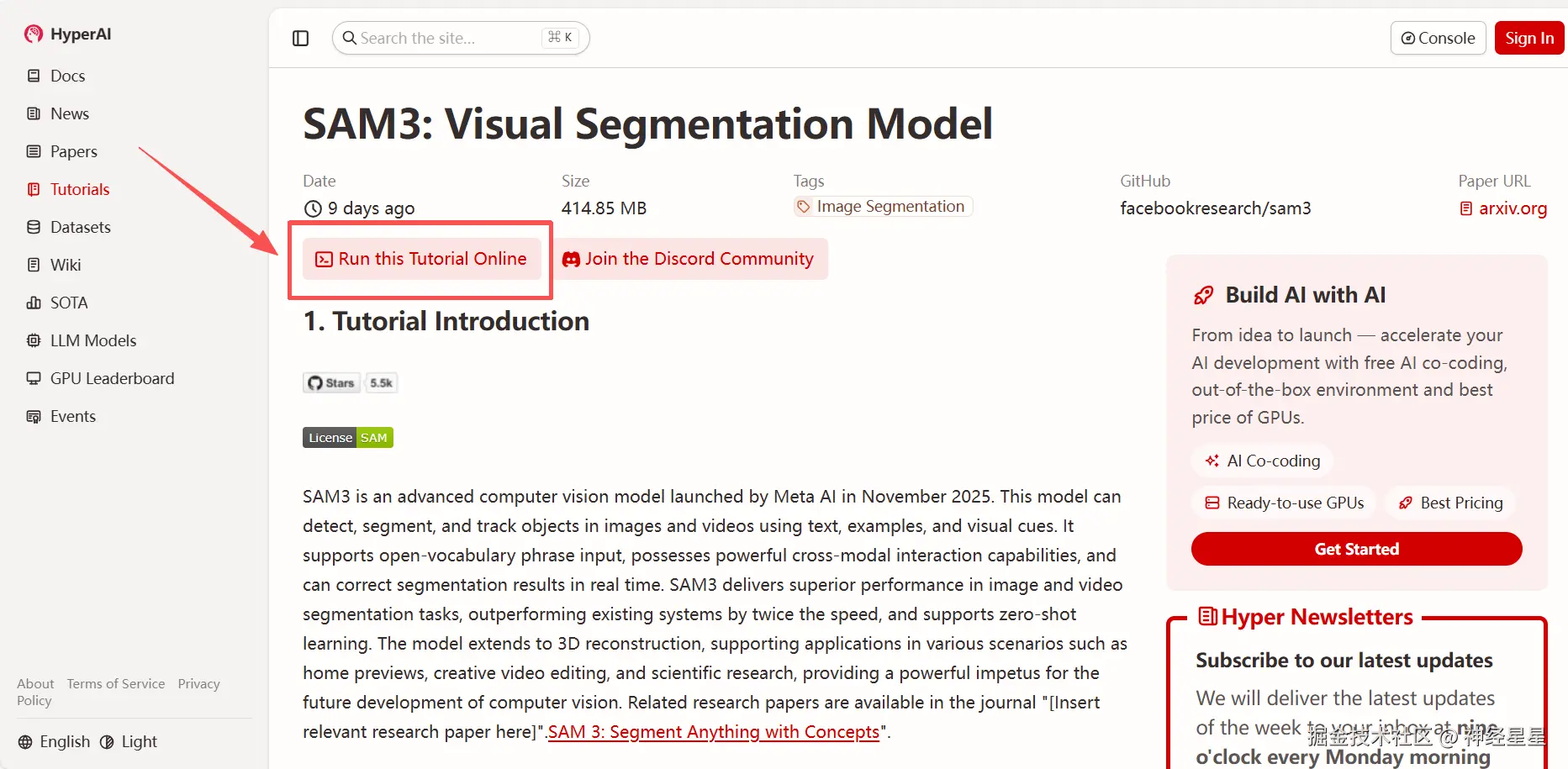Click the 1. Tutorial Introduction heading

click(x=446, y=321)
